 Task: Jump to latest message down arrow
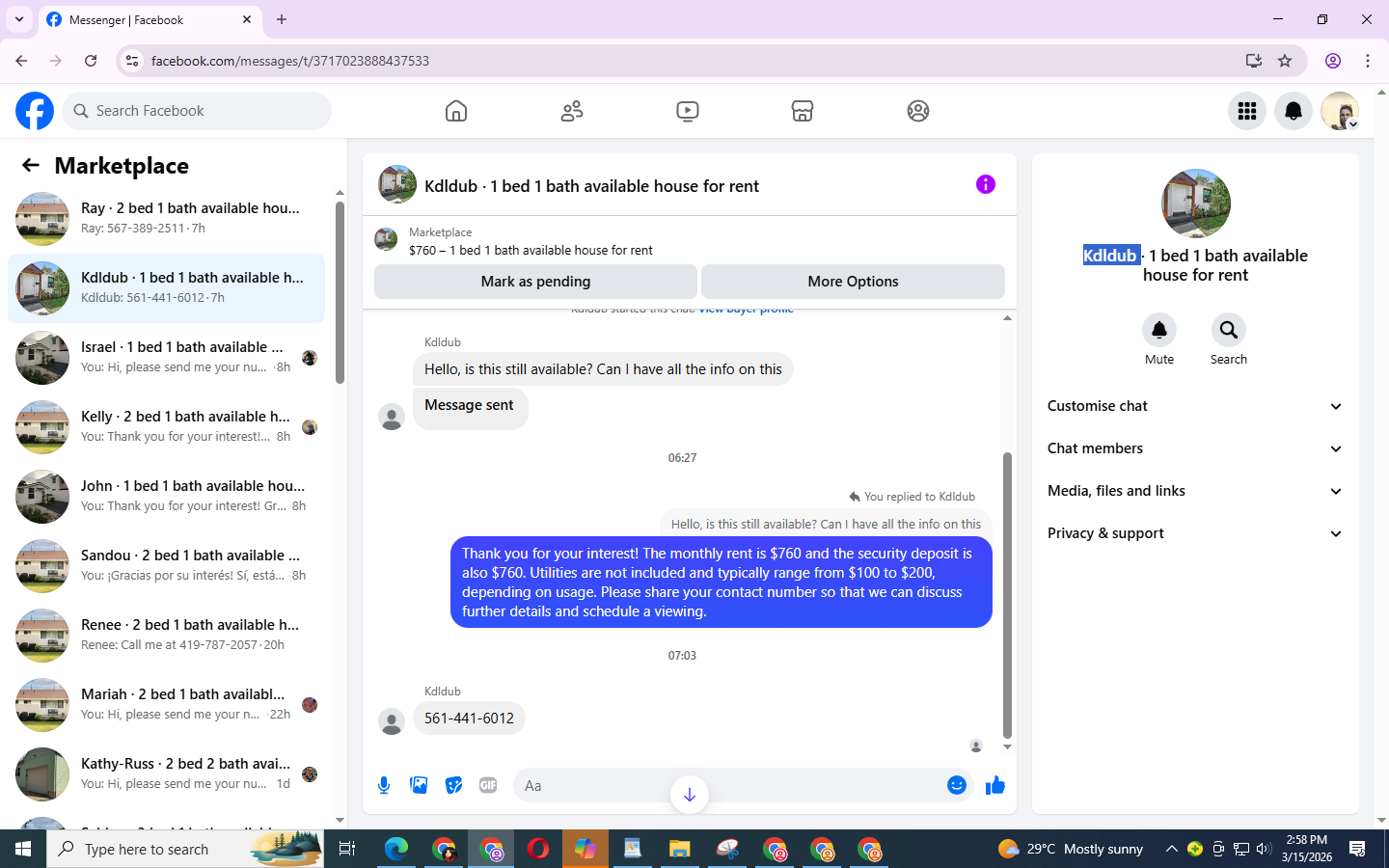[690, 795]
